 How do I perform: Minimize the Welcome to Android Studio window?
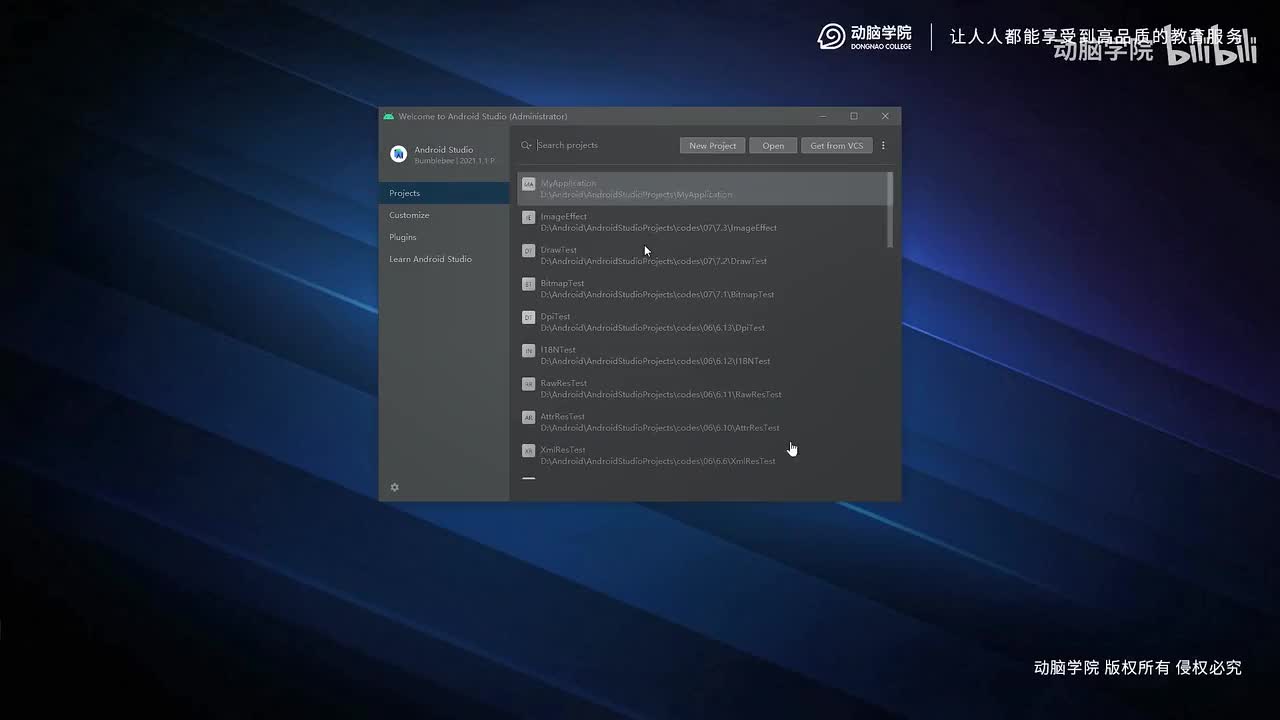pos(823,116)
